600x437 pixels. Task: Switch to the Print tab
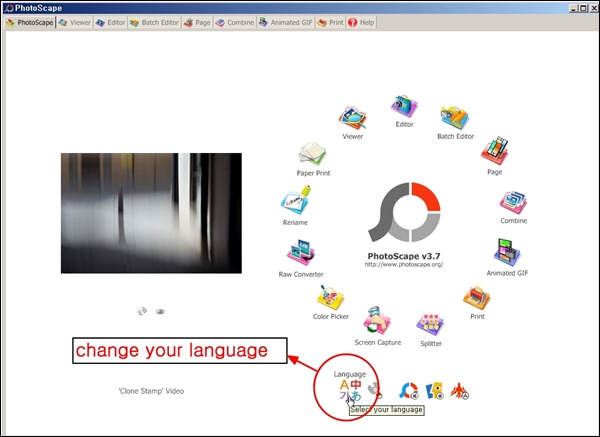click(331, 23)
